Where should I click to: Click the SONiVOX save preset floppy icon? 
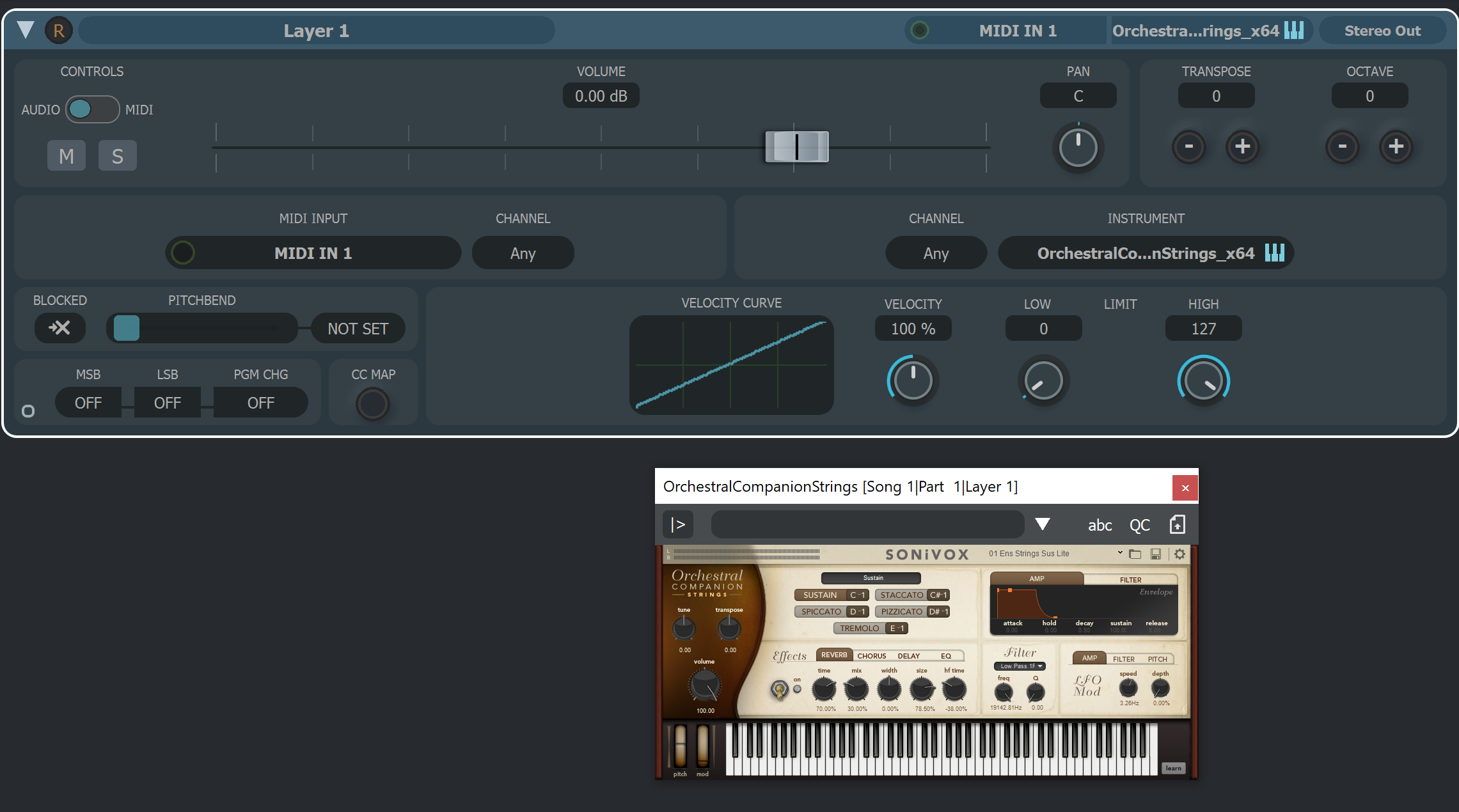(x=1155, y=554)
